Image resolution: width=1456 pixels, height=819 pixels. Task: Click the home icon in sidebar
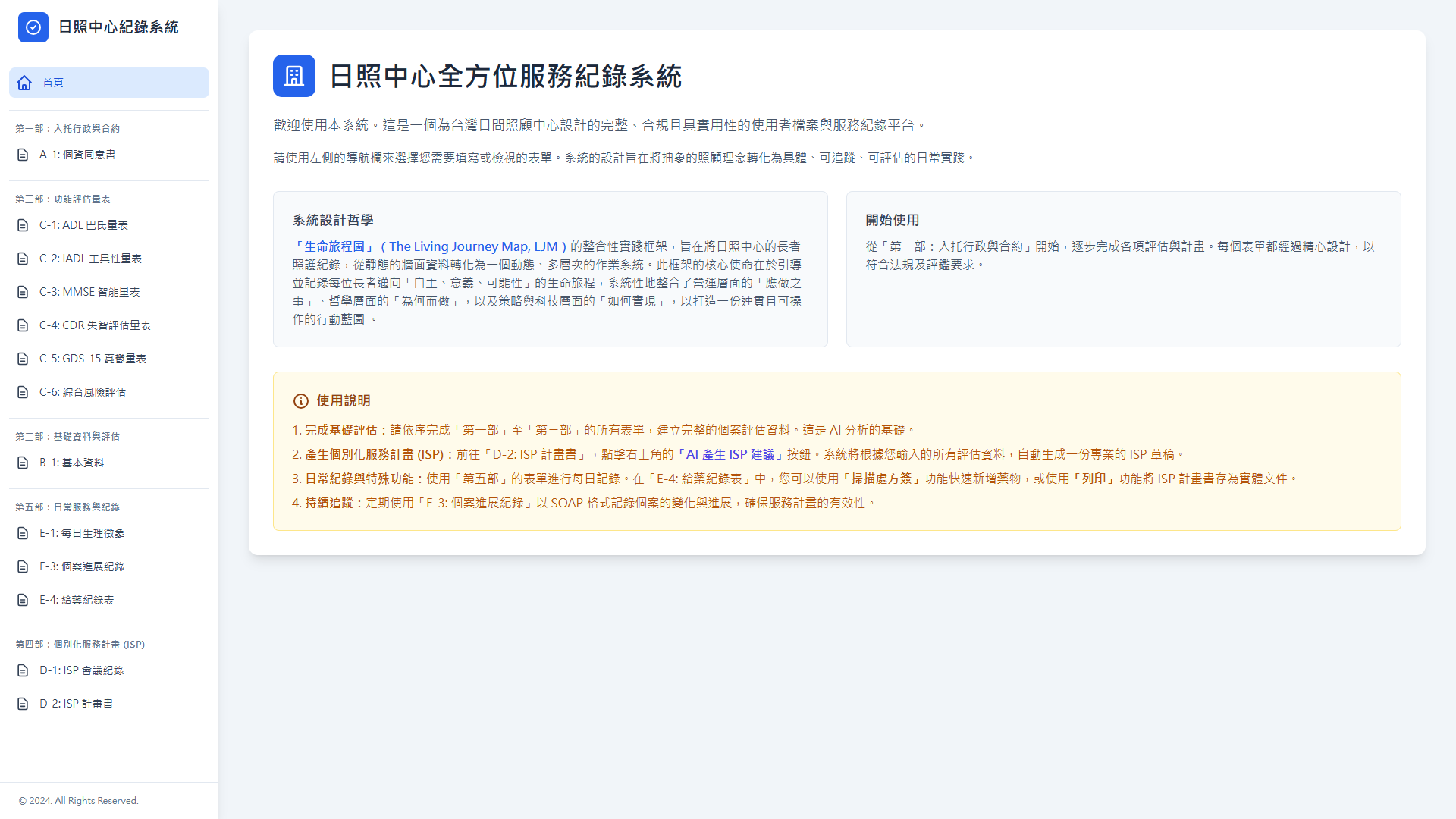[x=24, y=83]
